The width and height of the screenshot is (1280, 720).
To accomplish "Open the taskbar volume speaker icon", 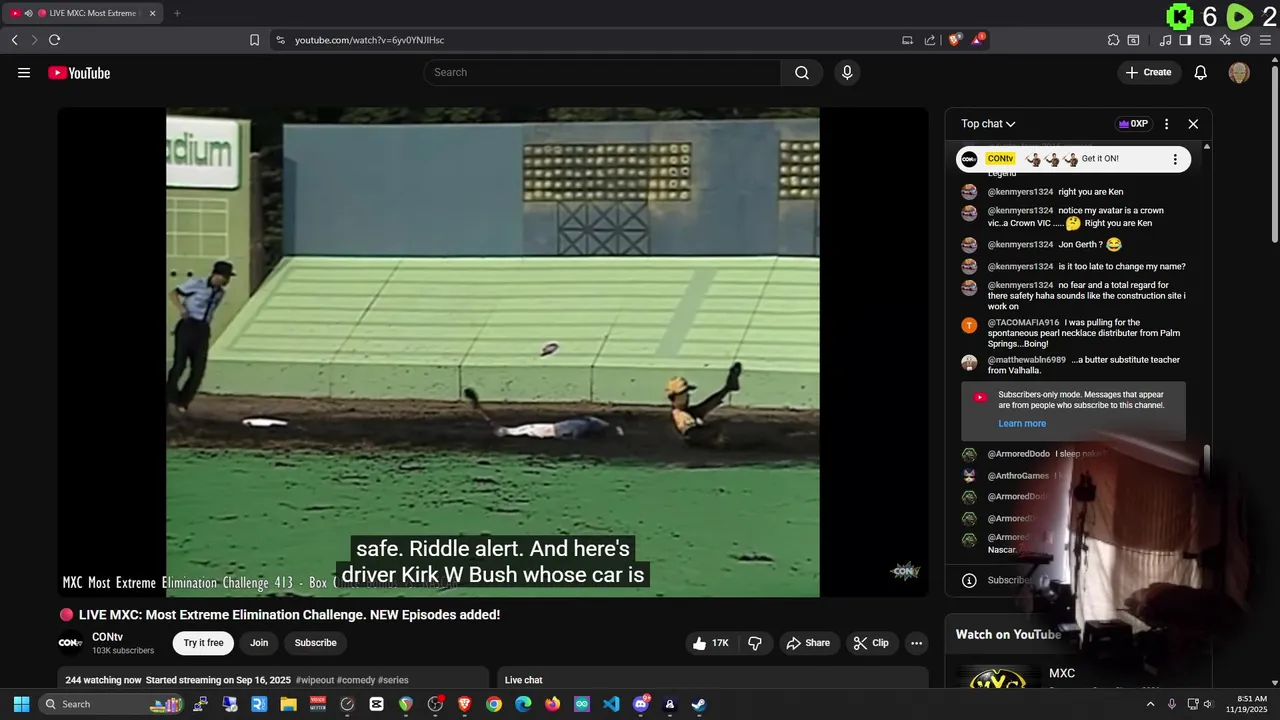I will (1209, 704).
